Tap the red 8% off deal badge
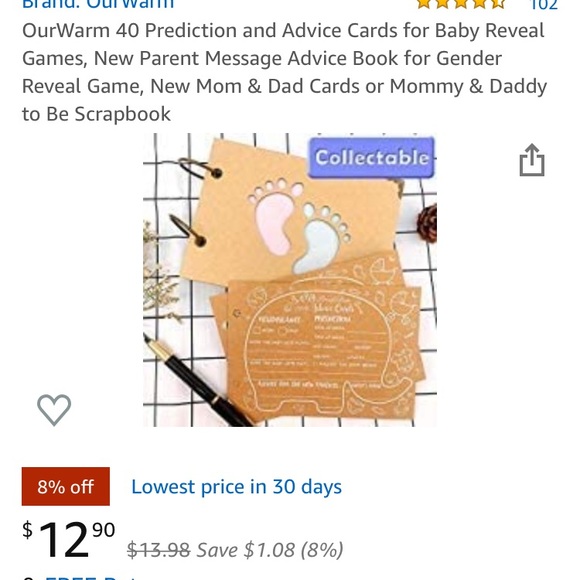Screen dimensions: 580x580 tap(66, 486)
